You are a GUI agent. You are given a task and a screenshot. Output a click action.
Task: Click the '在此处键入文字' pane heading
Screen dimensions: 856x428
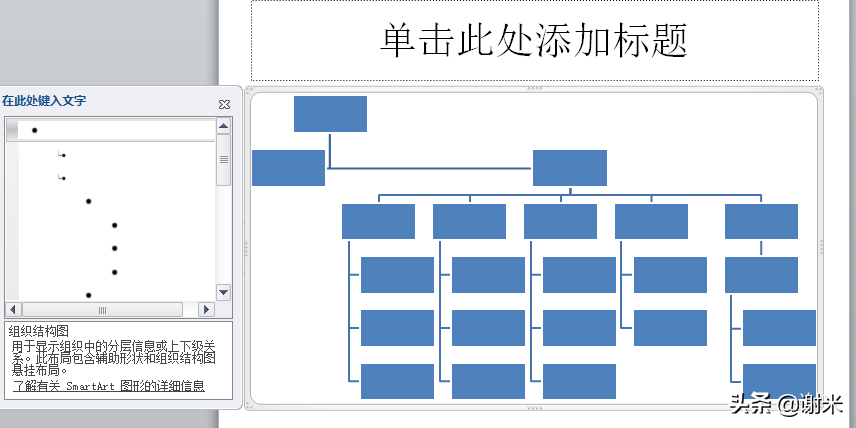click(44, 101)
